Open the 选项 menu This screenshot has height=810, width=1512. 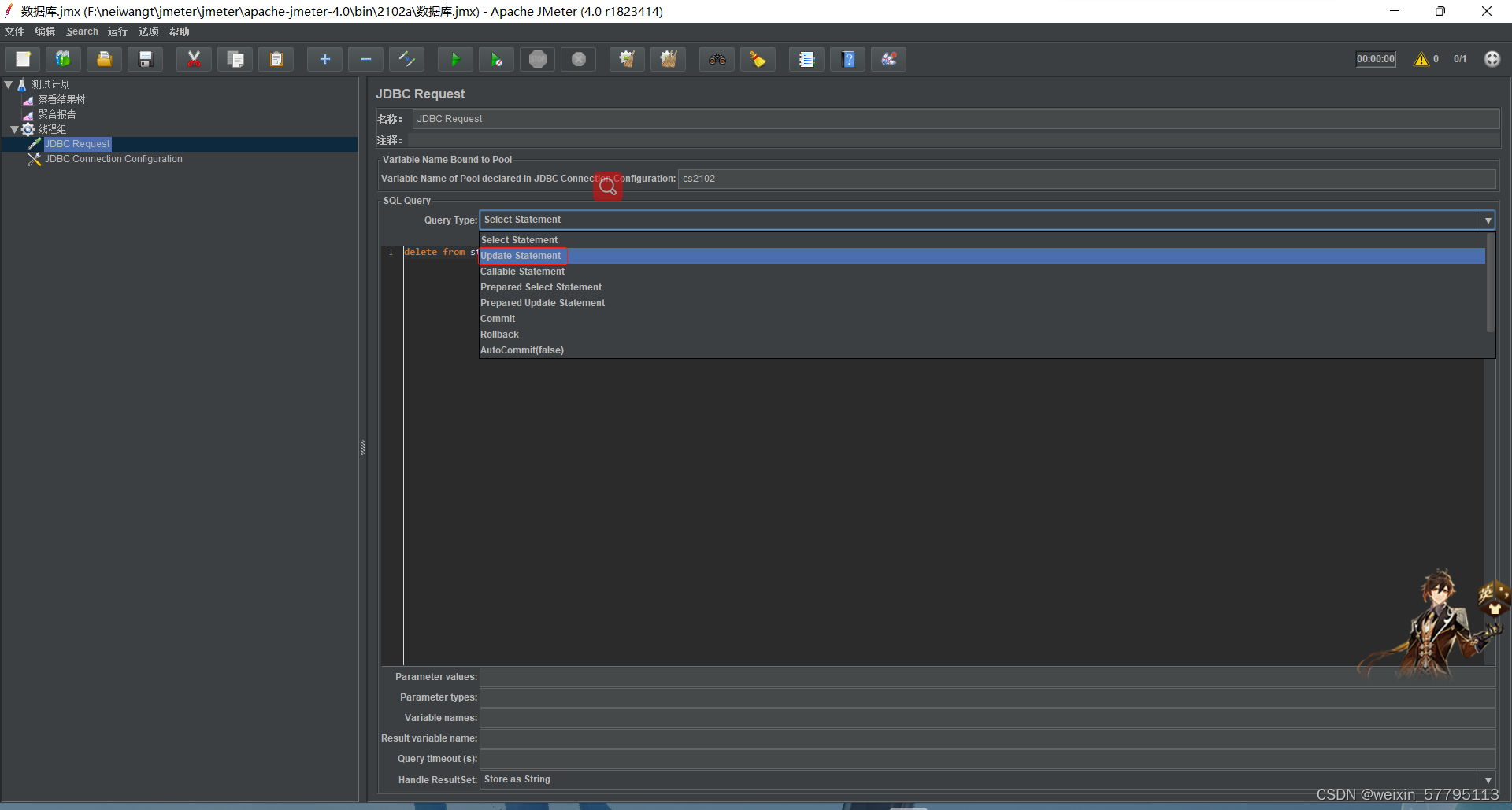[x=148, y=31]
